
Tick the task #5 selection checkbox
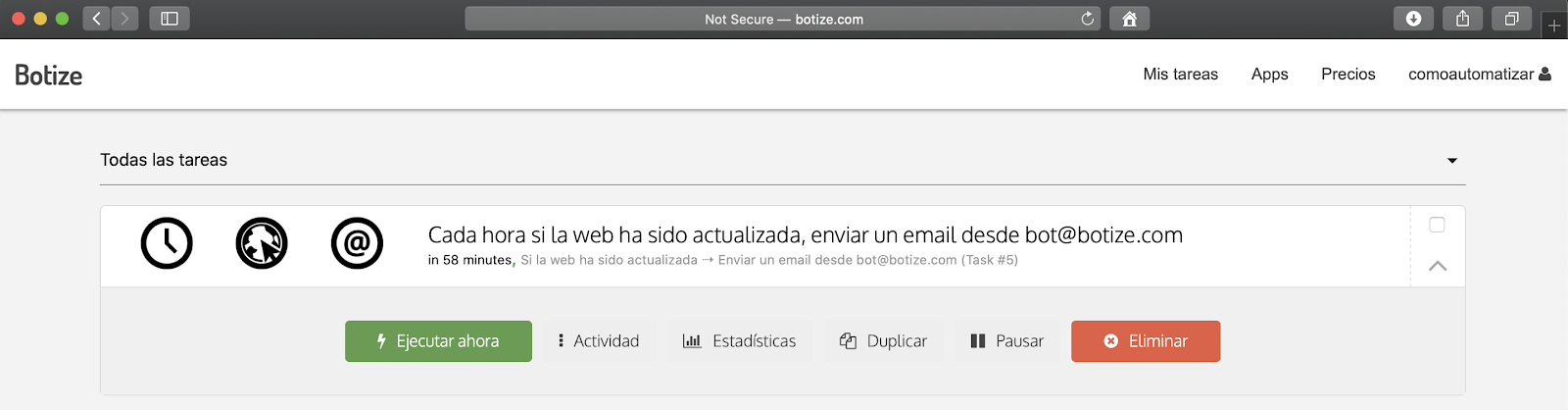[1437, 225]
